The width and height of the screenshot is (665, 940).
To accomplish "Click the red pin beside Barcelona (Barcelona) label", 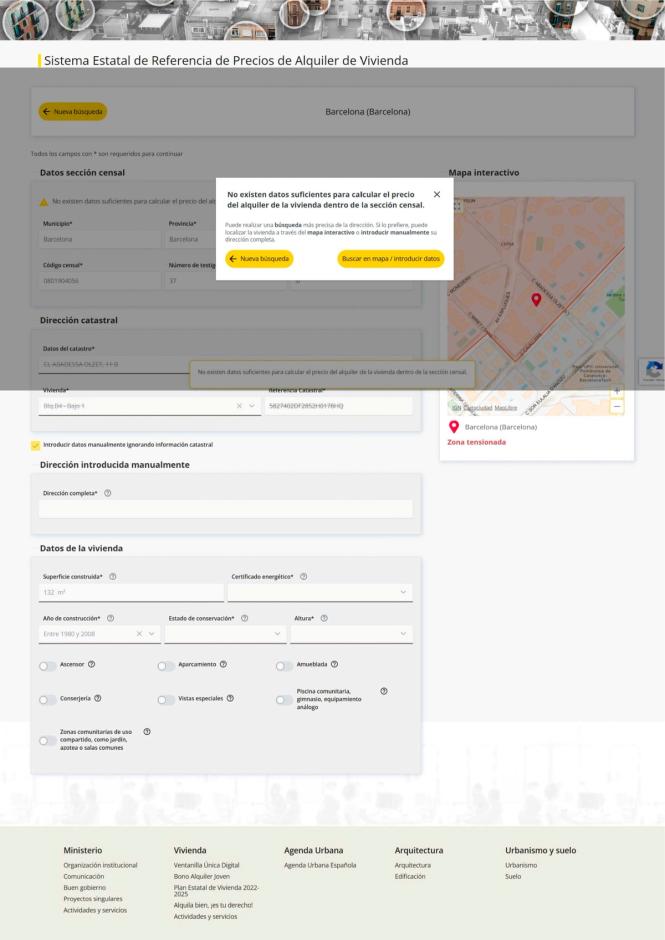I will point(454,426).
